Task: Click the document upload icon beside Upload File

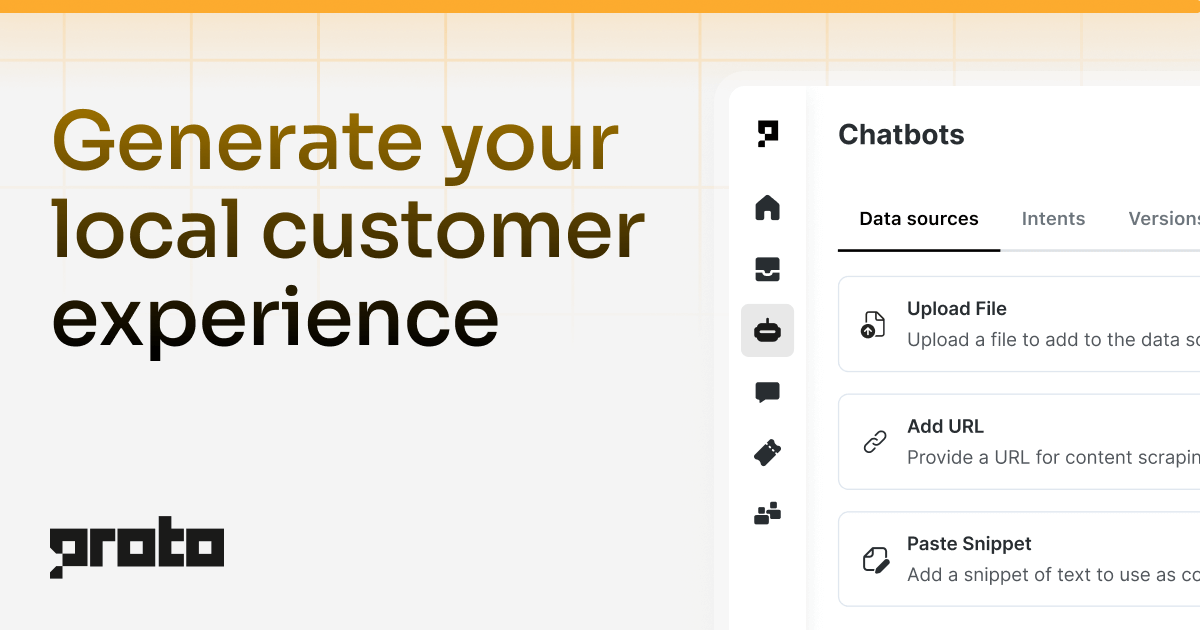Action: coord(871,324)
